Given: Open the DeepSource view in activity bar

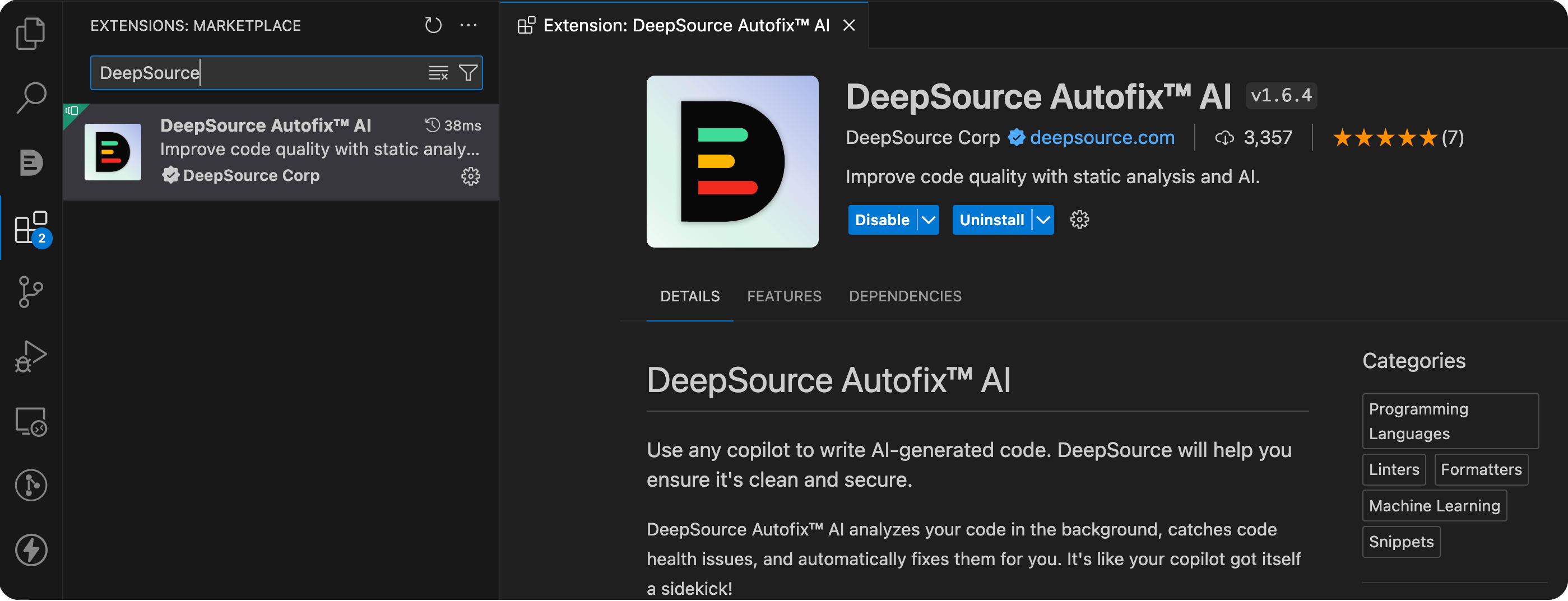Looking at the screenshot, I should 30,162.
